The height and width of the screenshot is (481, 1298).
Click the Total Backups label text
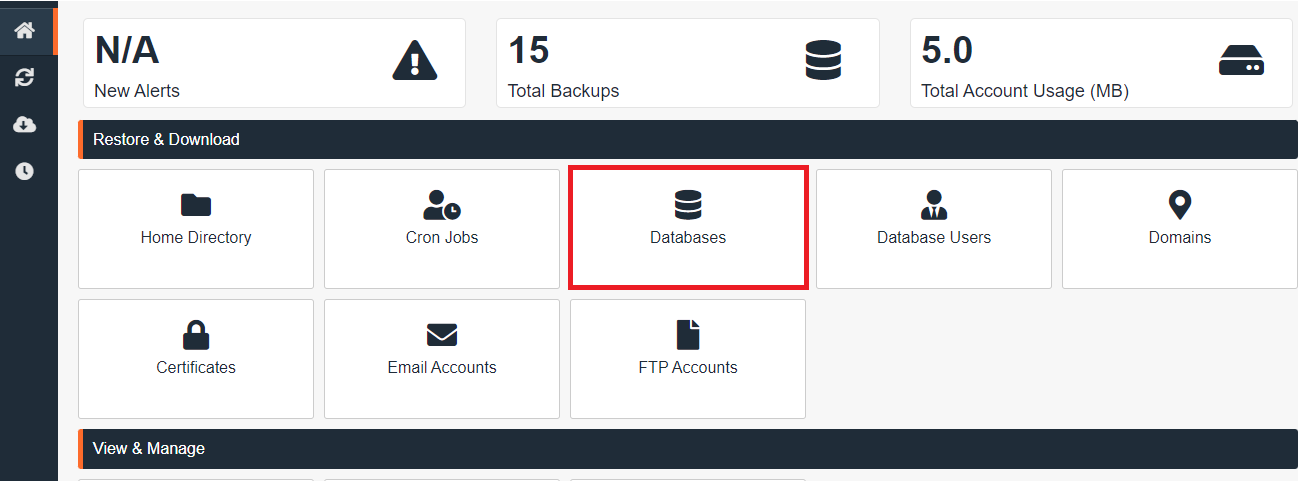[x=563, y=91]
